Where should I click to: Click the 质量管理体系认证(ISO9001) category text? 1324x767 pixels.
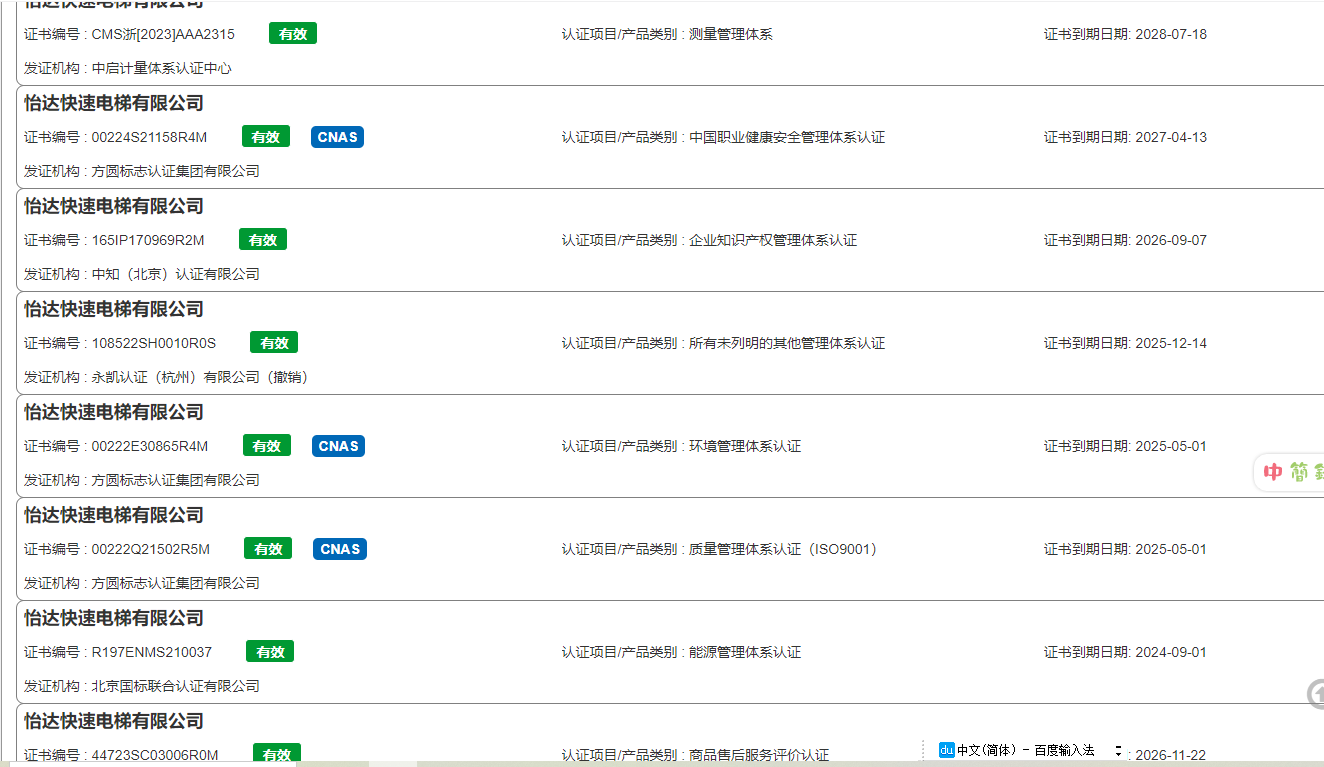[784, 549]
